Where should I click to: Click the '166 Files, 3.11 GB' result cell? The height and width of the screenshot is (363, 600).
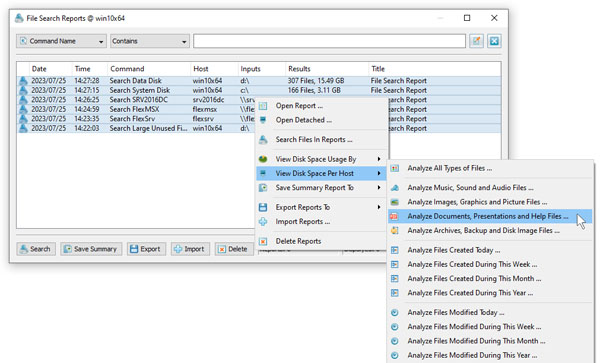pyautogui.click(x=314, y=90)
